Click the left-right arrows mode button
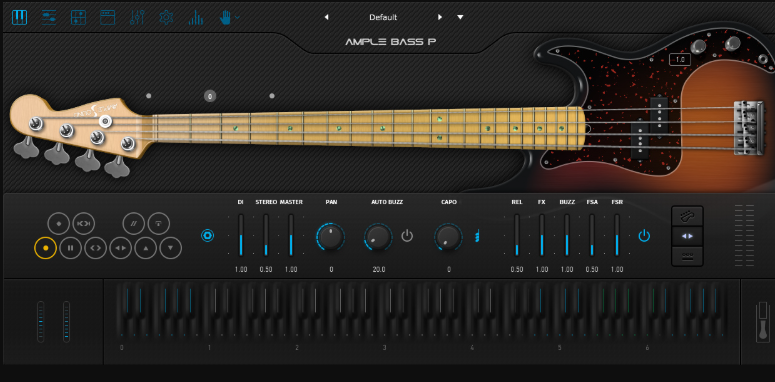Image resolution: width=775 pixels, height=382 pixels. (687, 236)
